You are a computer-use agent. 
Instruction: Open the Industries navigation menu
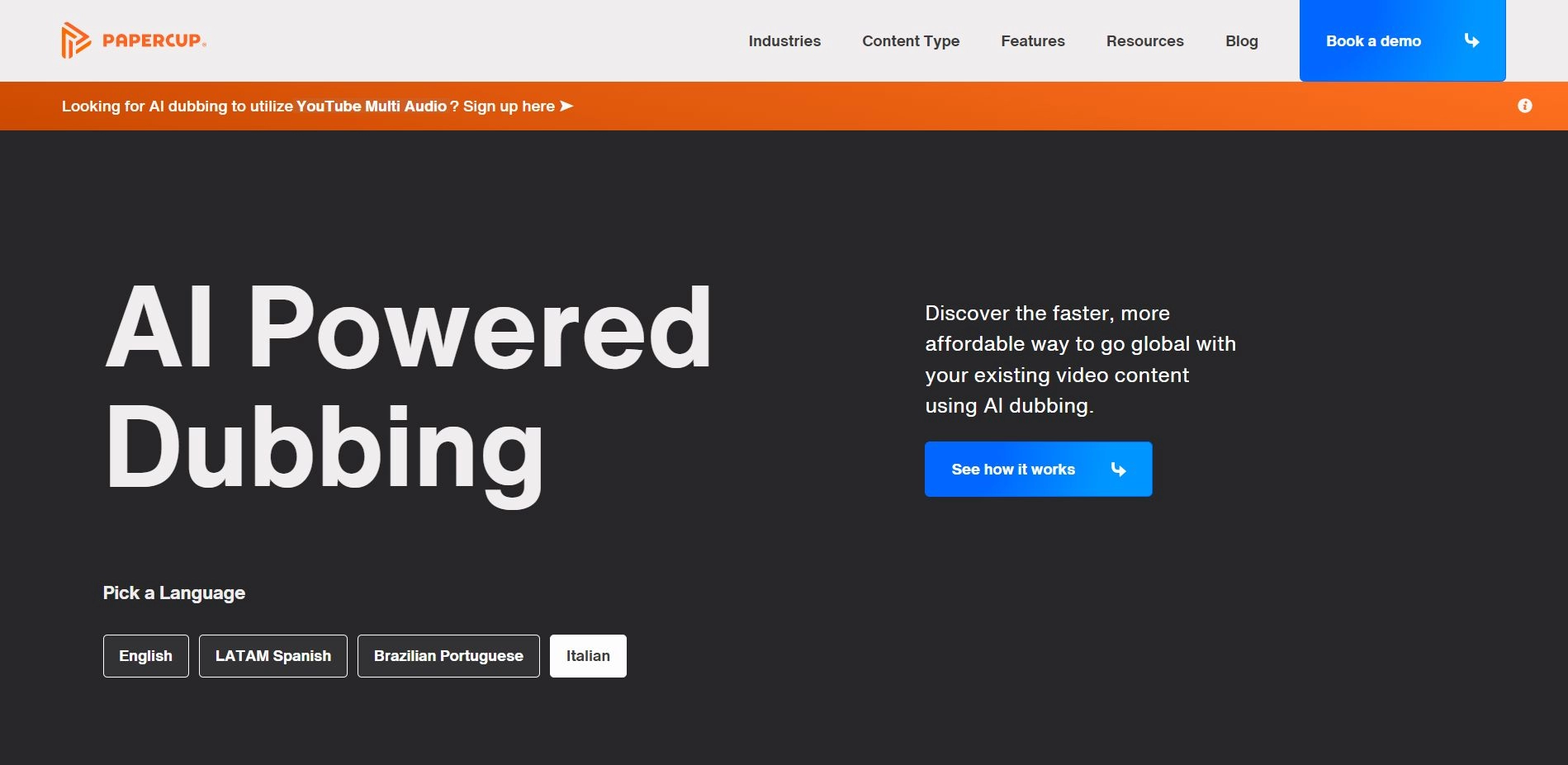pyautogui.click(x=784, y=41)
